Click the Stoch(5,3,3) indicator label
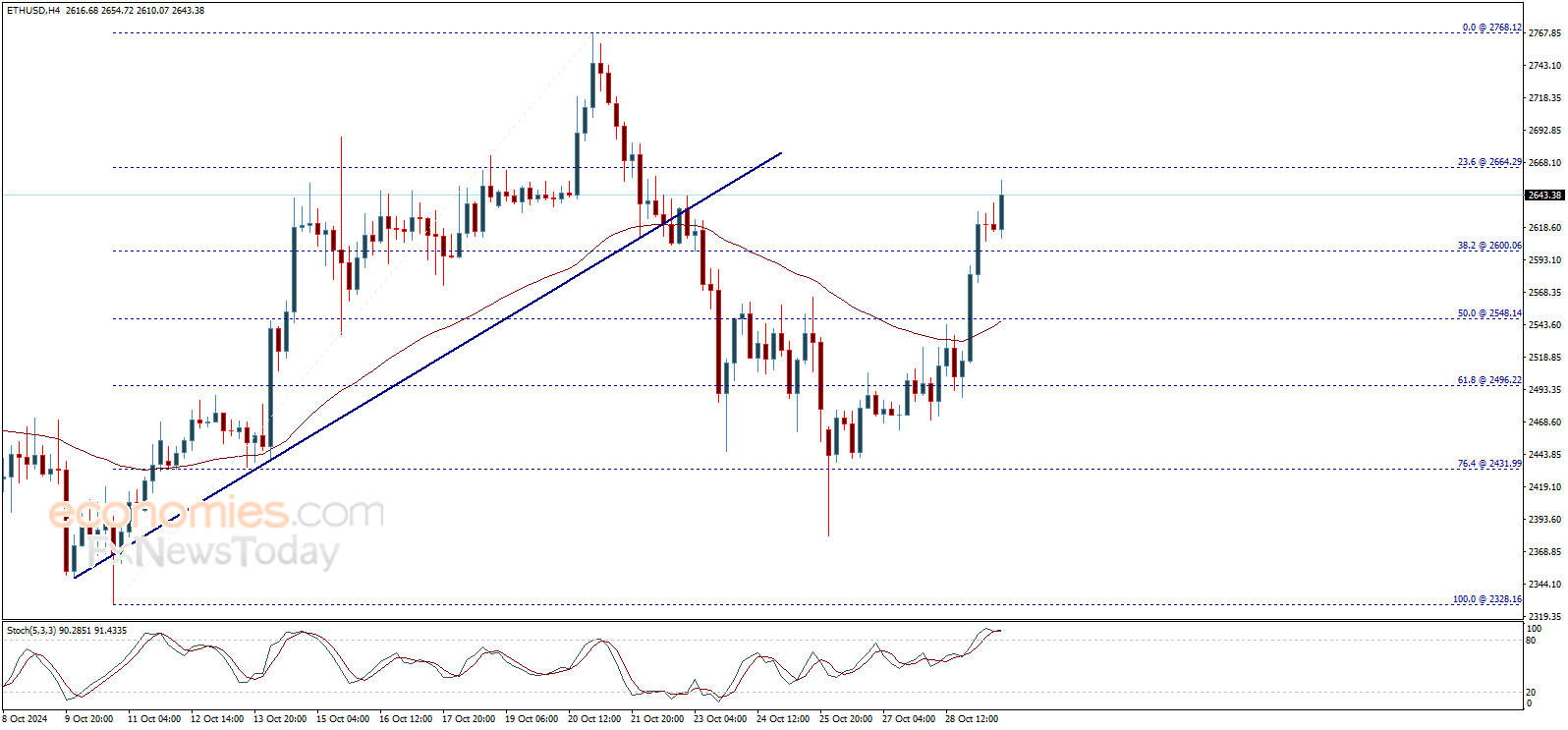This screenshot has height=730, width=1568. pos(67,631)
